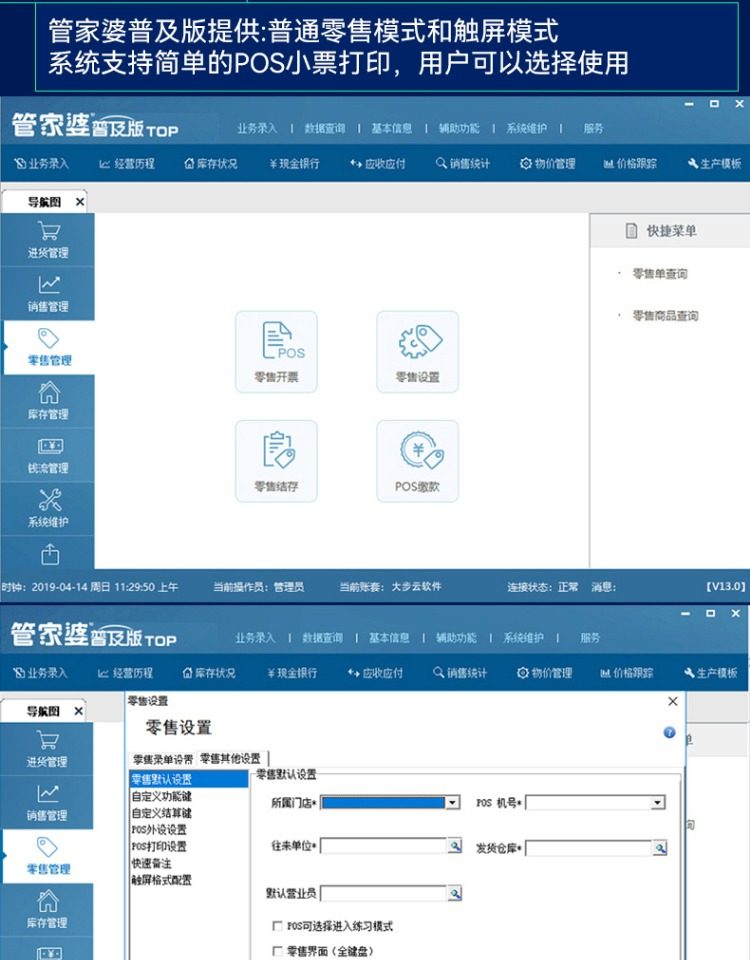This screenshot has height=960, width=750.
Task: Select 自定义功能键 in settings list
Action: [162, 796]
